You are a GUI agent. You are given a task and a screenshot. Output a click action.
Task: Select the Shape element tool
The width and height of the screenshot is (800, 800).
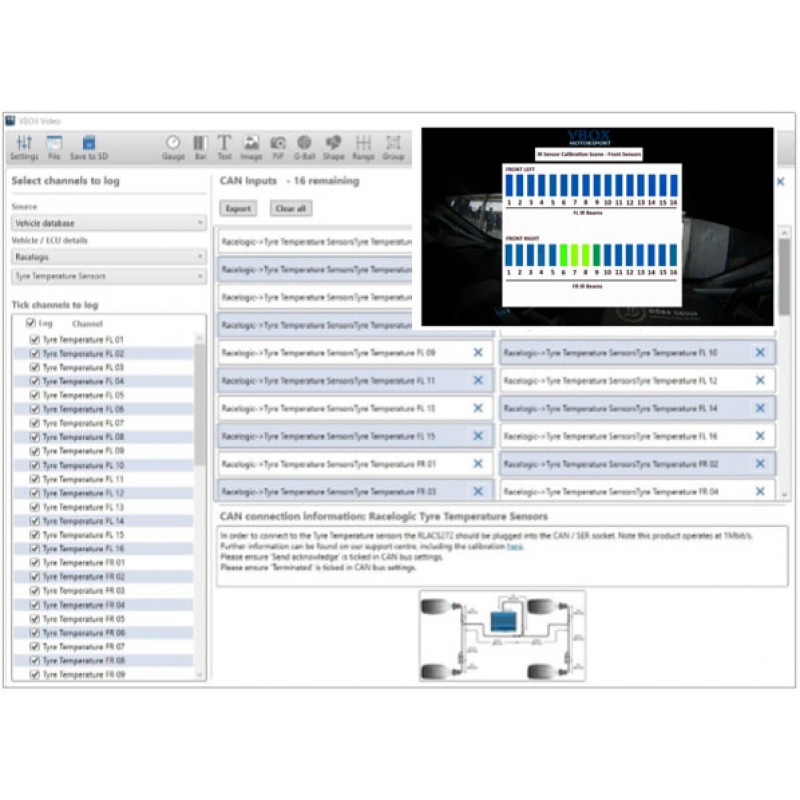333,148
